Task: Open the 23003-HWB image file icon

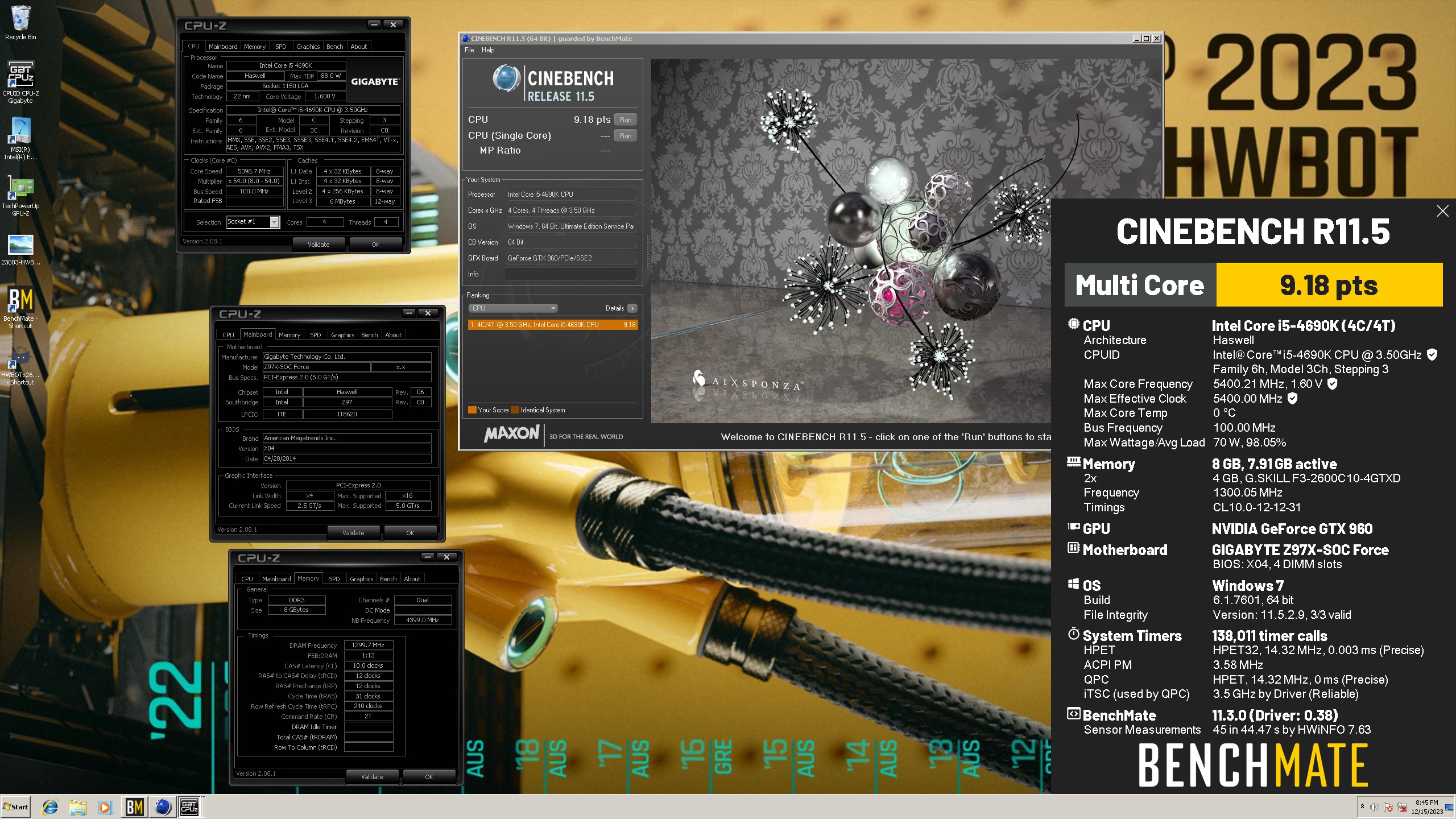Action: tap(20, 250)
